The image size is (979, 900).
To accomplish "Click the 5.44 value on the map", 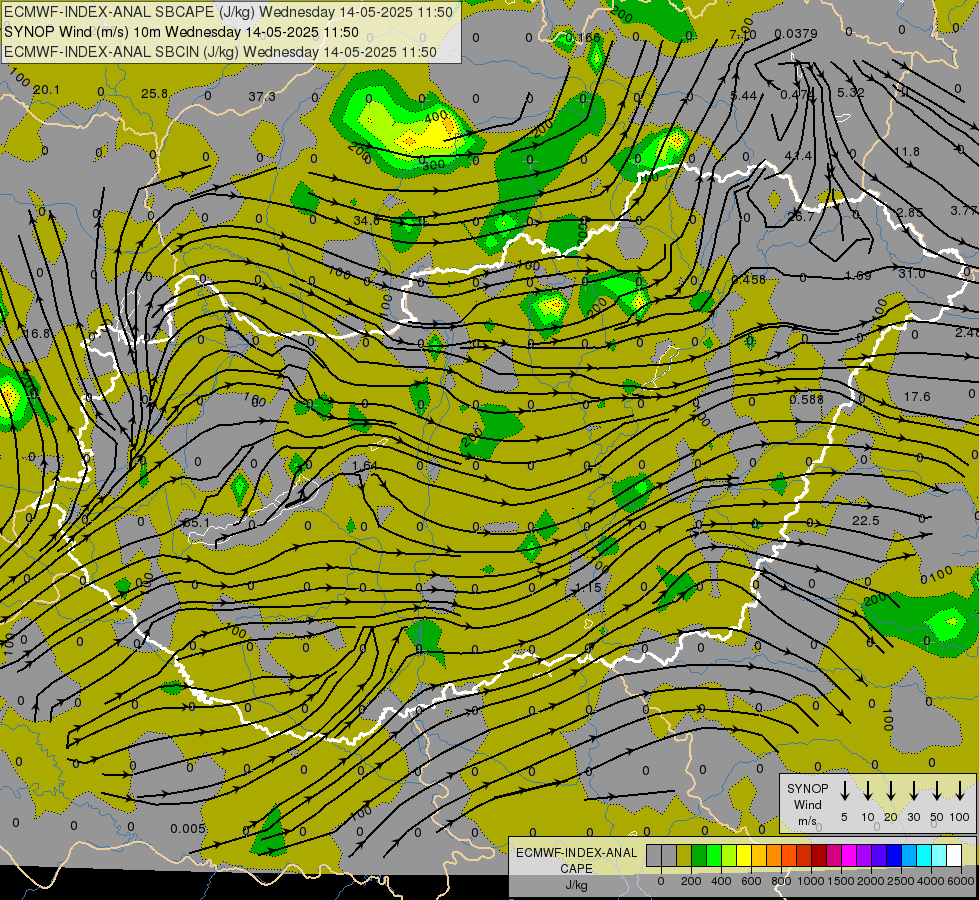I will 743,96.
